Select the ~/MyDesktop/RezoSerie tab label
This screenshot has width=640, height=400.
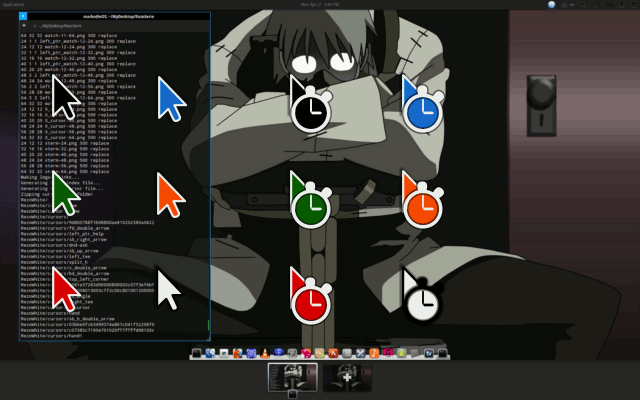click(60, 26)
